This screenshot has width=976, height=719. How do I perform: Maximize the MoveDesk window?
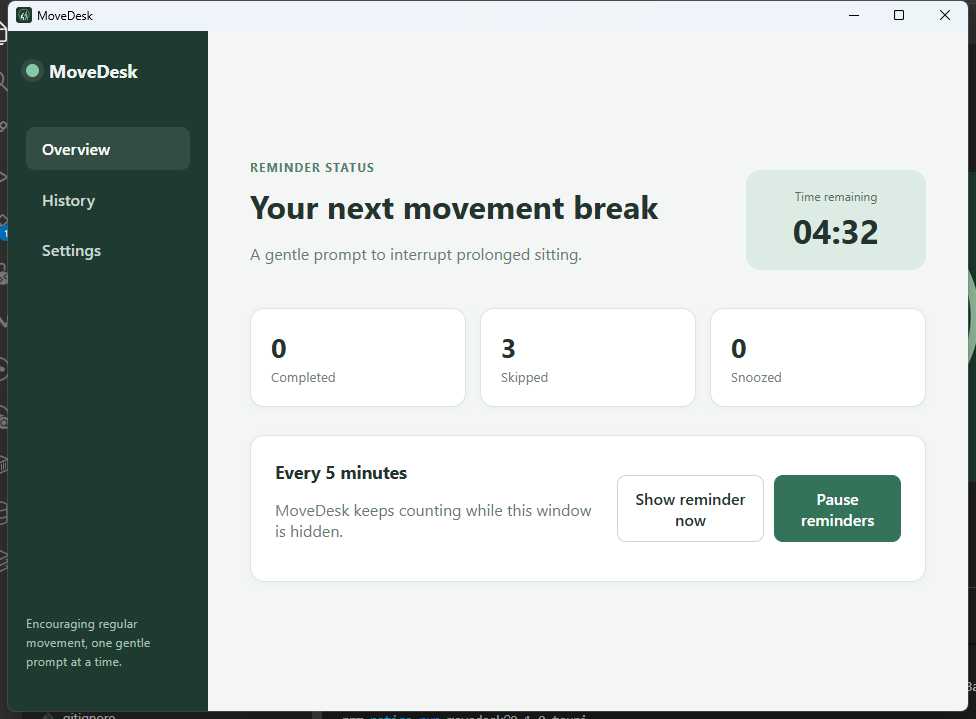pyautogui.click(x=899, y=15)
